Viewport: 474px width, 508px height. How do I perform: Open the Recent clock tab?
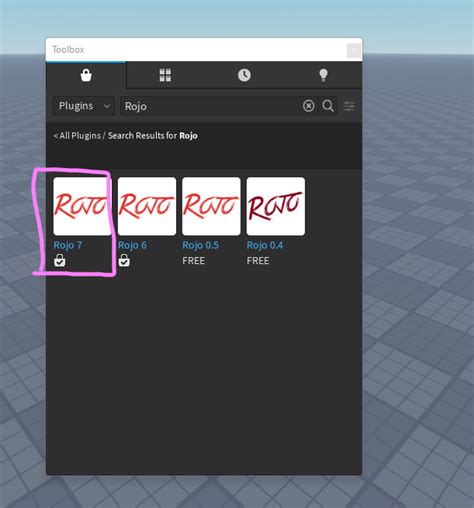244,75
